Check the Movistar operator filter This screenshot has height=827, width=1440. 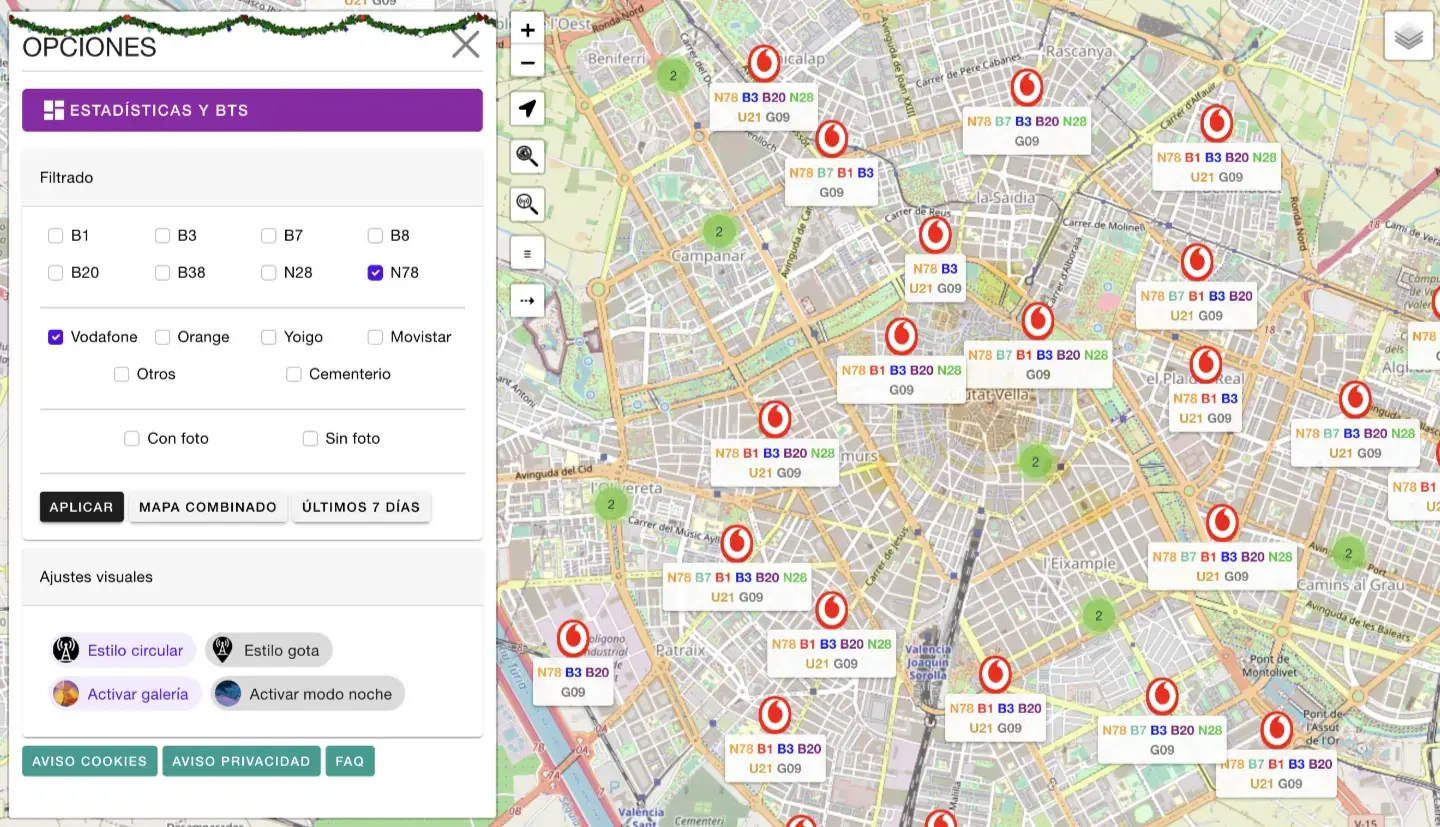375,337
